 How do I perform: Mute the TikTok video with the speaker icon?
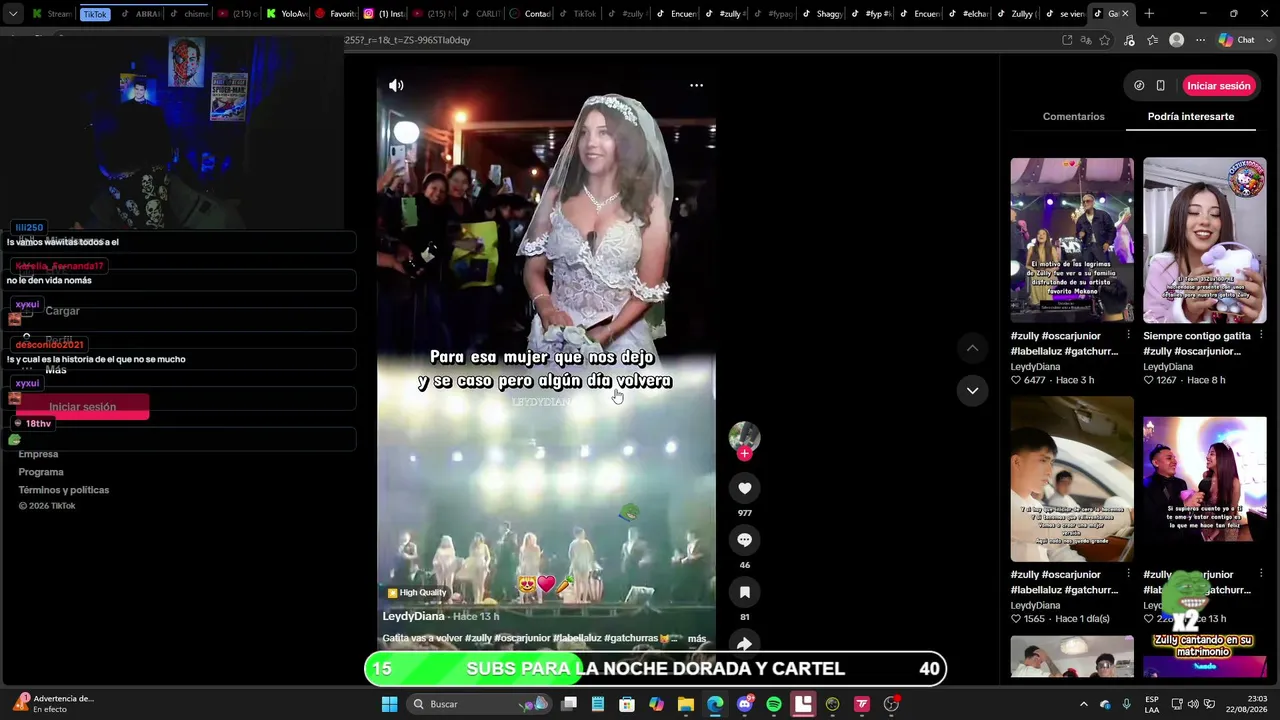pos(396,86)
